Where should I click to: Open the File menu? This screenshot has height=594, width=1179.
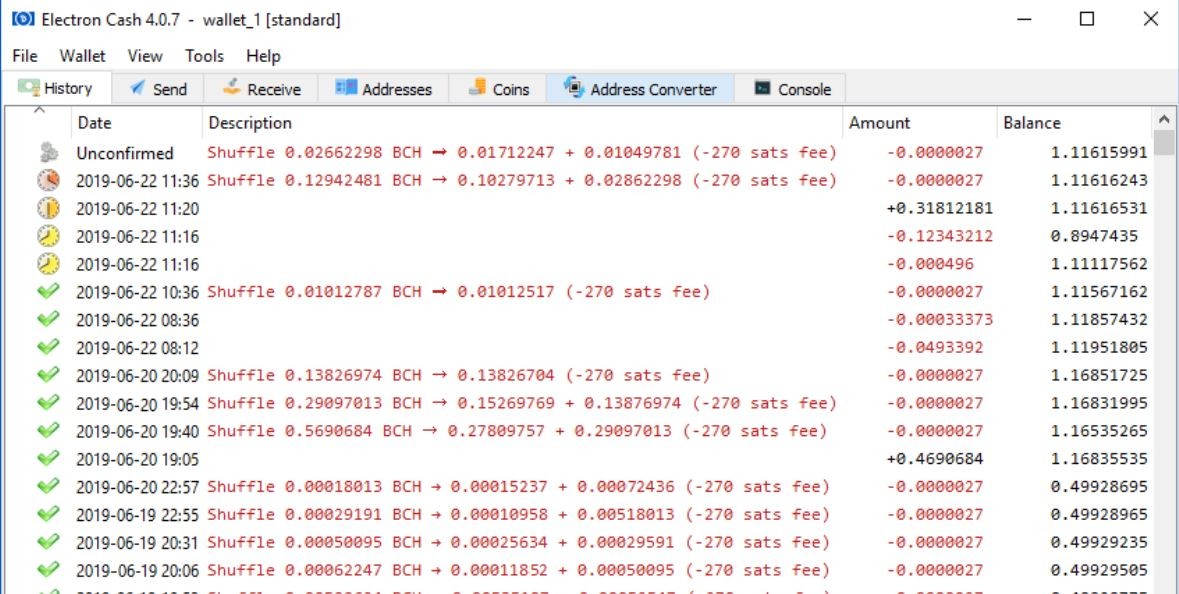pos(25,56)
